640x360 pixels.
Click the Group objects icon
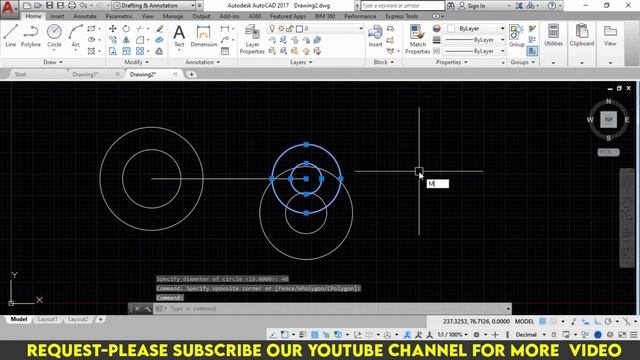516,36
